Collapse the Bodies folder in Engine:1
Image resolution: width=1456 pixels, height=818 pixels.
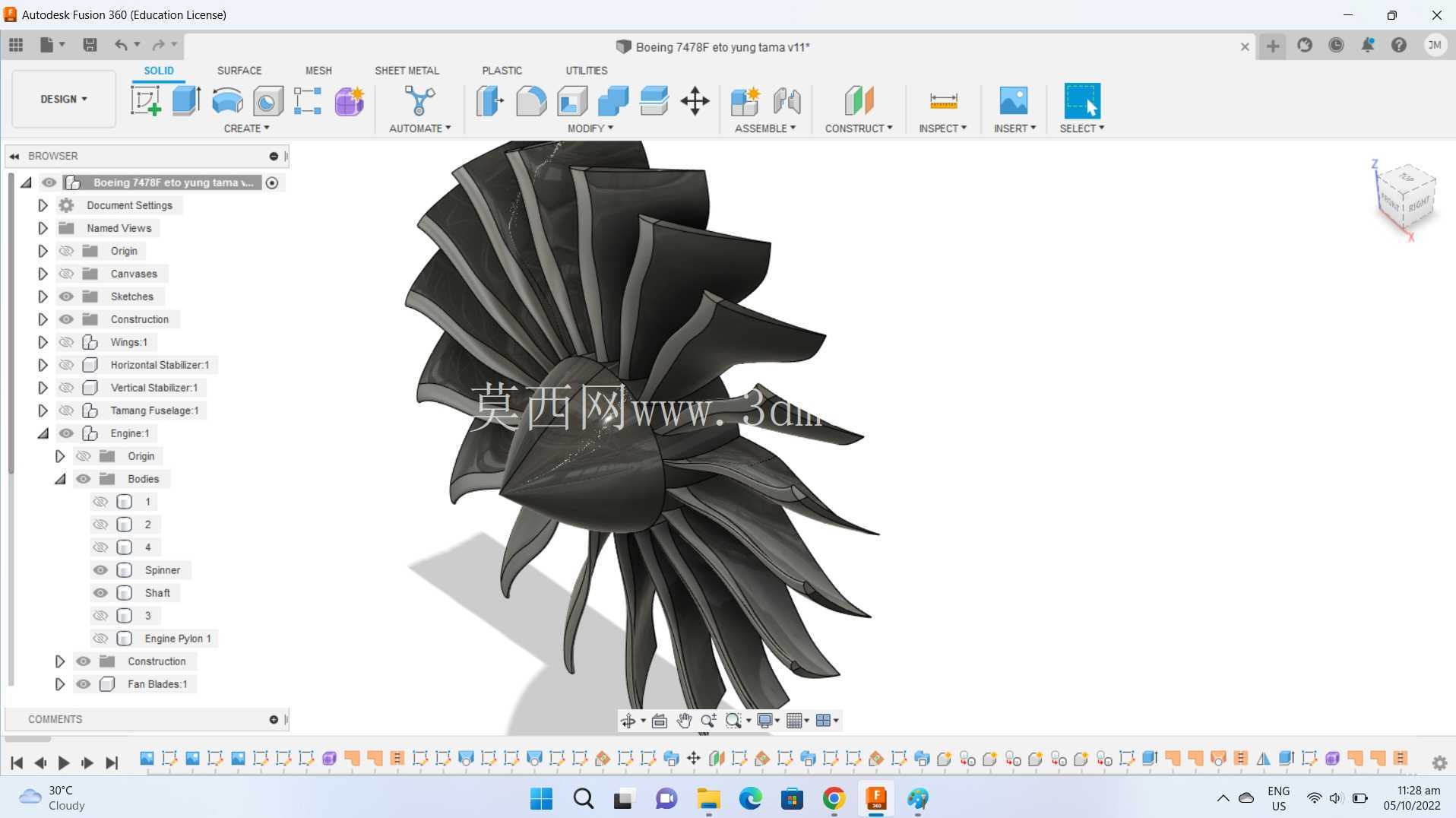[x=60, y=479]
